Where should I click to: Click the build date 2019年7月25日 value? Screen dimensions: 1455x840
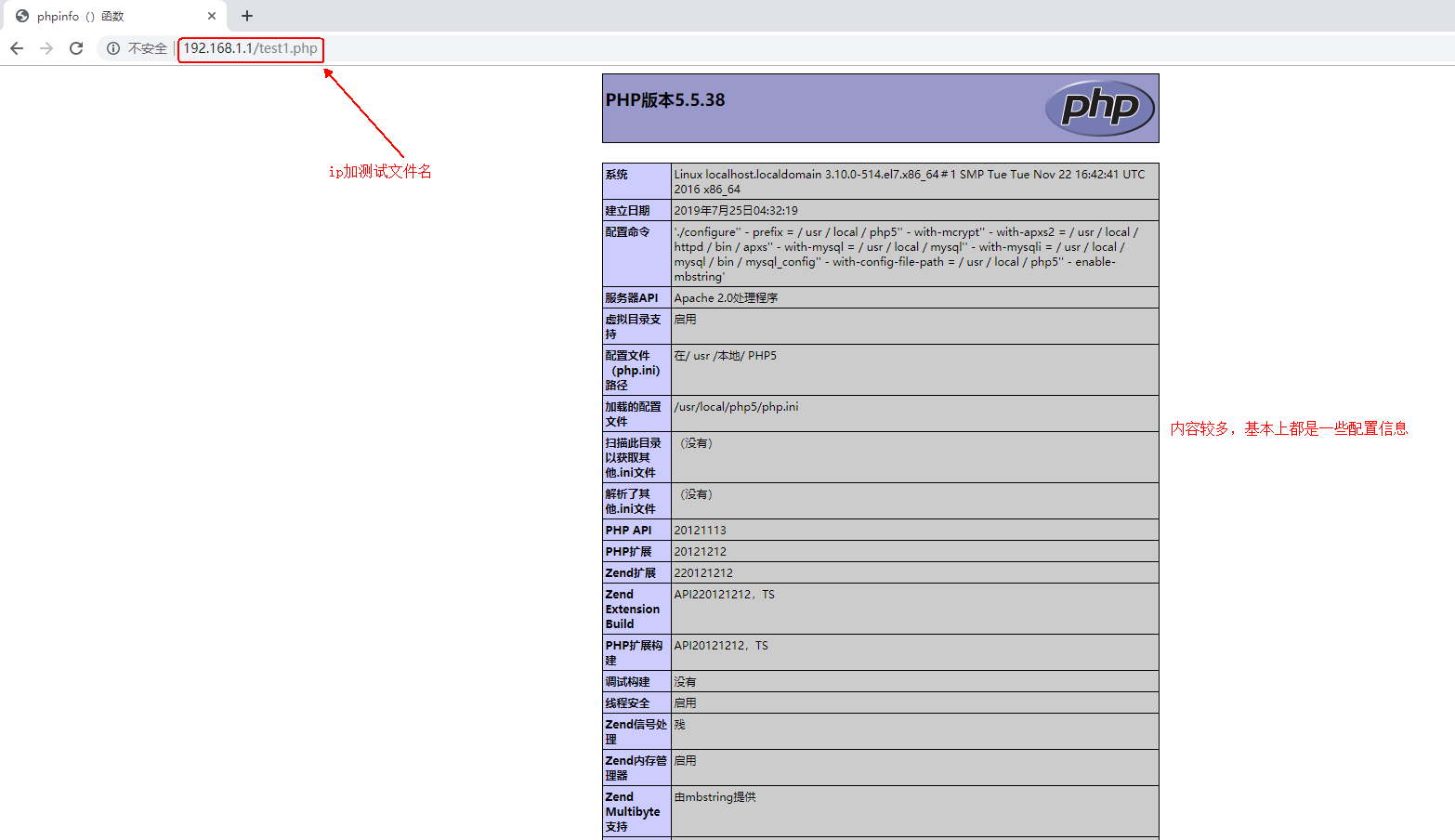pyautogui.click(x=736, y=211)
